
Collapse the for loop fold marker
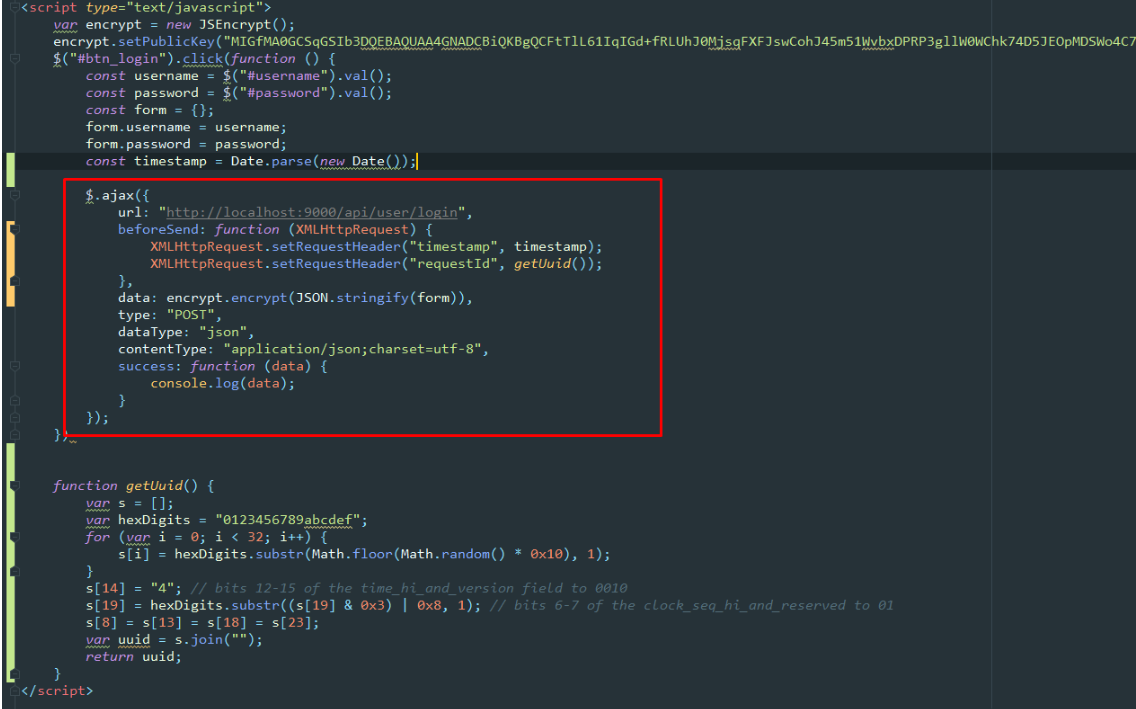[x=14, y=537]
